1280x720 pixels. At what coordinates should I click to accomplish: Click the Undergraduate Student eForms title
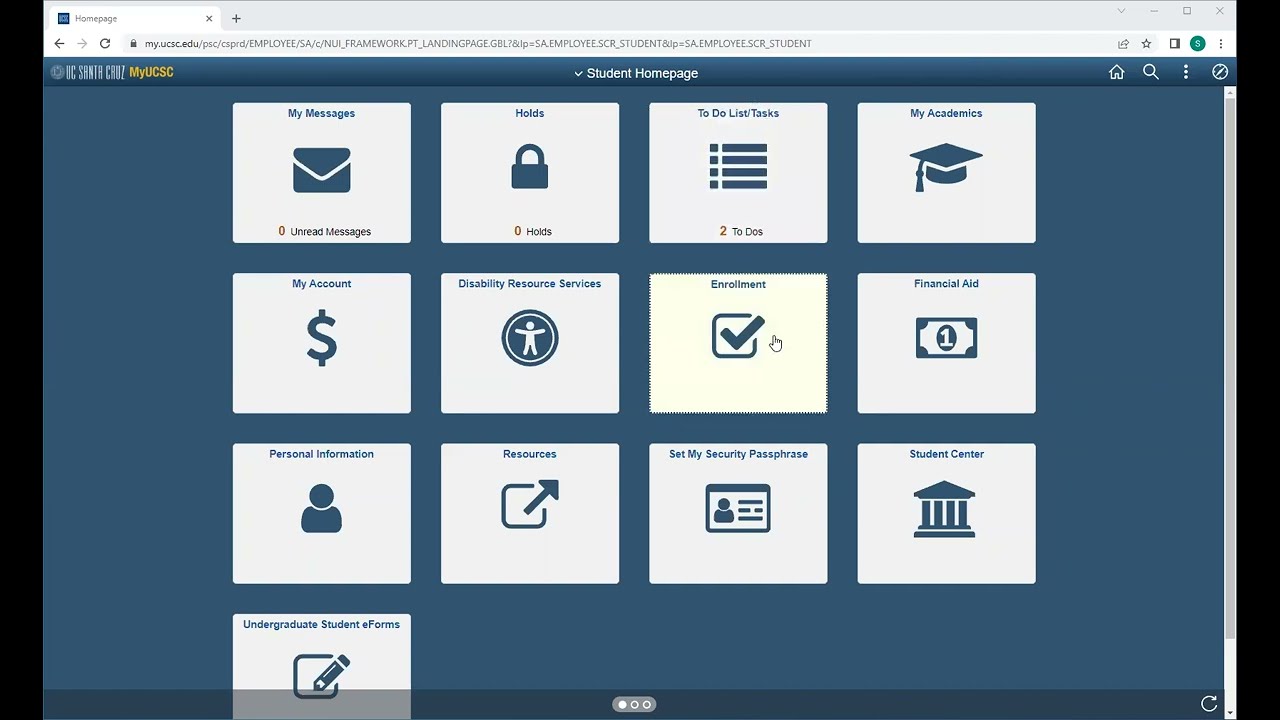321,624
